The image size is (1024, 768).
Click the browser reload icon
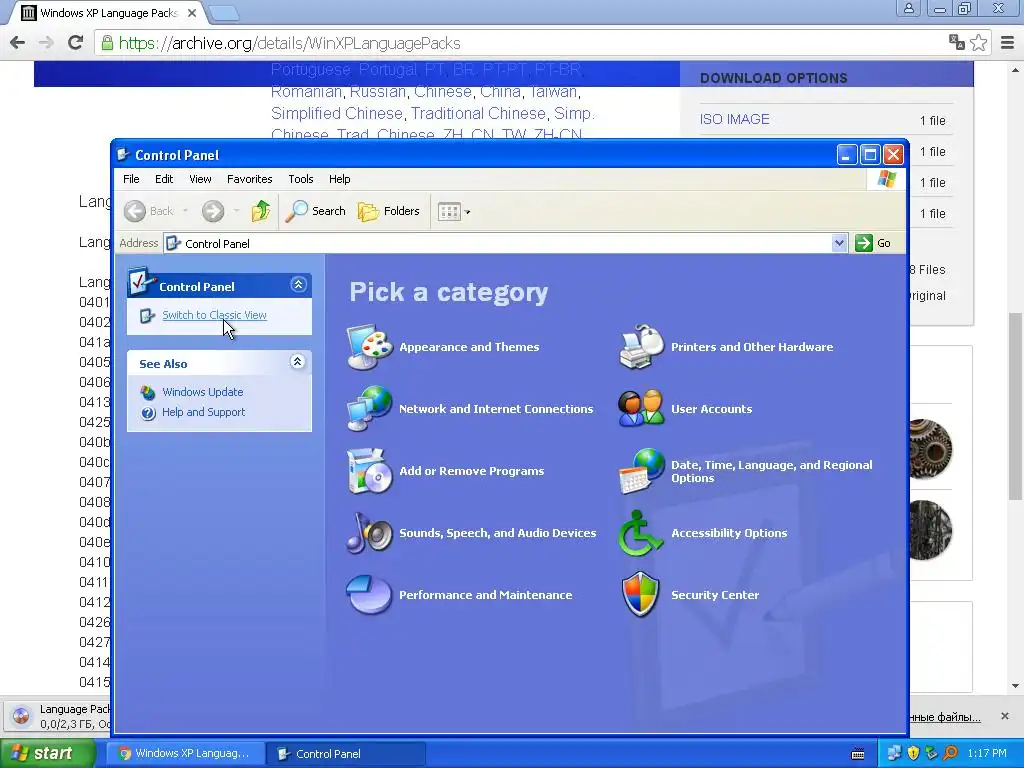click(x=76, y=43)
